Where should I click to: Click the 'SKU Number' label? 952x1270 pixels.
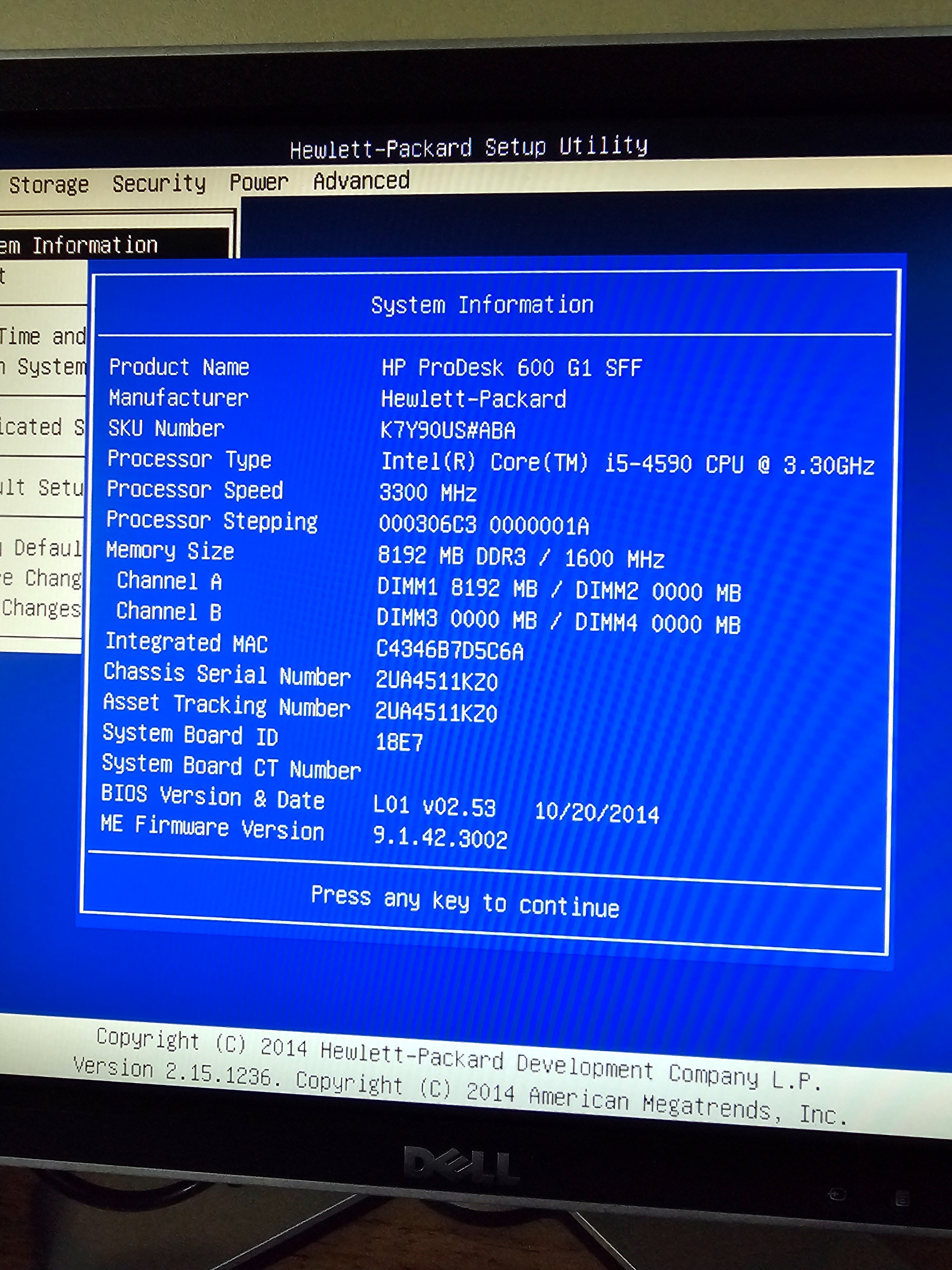pyautogui.click(x=167, y=428)
